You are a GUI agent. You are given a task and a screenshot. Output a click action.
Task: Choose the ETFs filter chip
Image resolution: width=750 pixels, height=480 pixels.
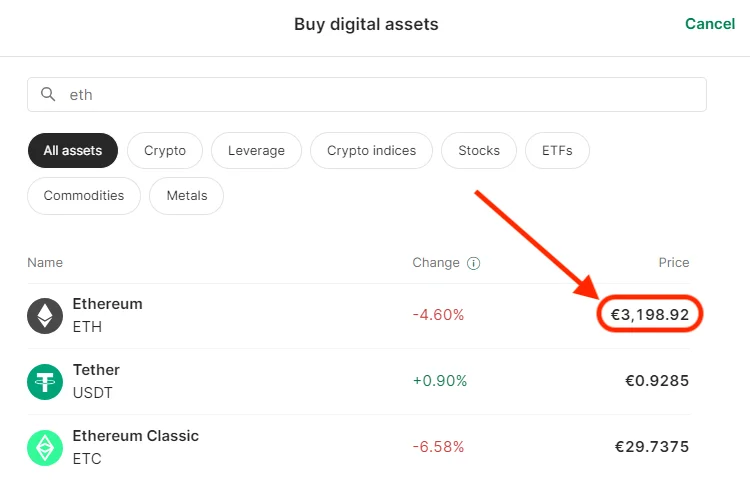(x=558, y=151)
